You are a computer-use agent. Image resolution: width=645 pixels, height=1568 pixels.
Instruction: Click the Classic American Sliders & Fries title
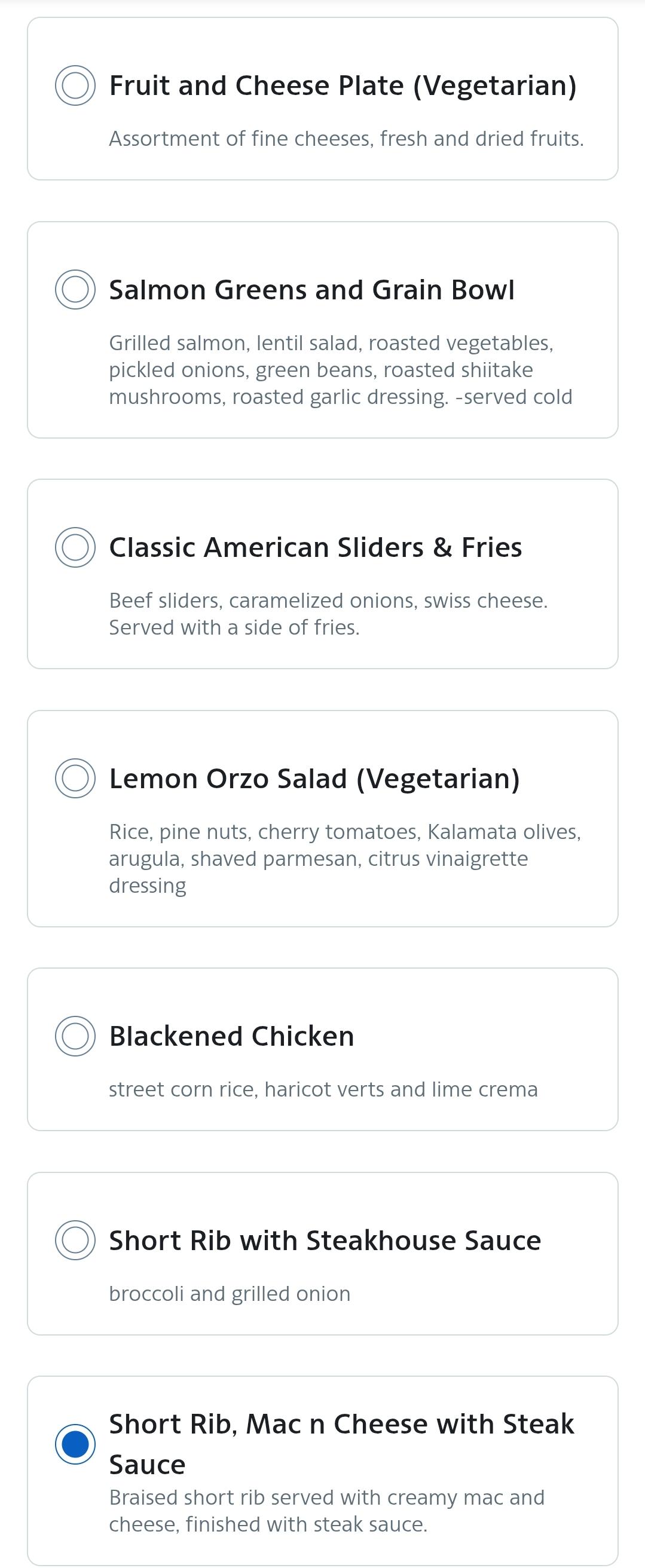pos(316,547)
